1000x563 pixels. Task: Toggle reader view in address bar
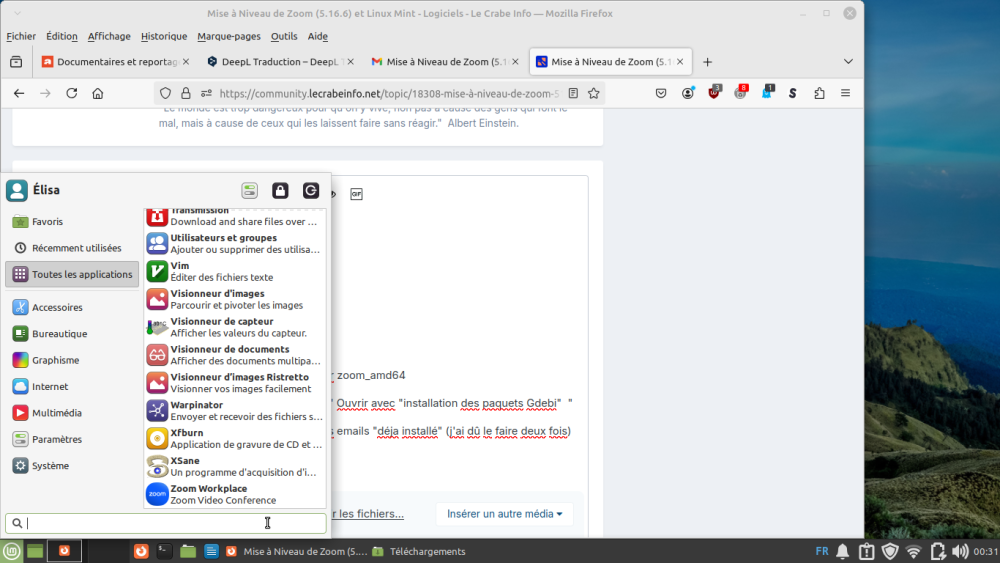coord(573,93)
